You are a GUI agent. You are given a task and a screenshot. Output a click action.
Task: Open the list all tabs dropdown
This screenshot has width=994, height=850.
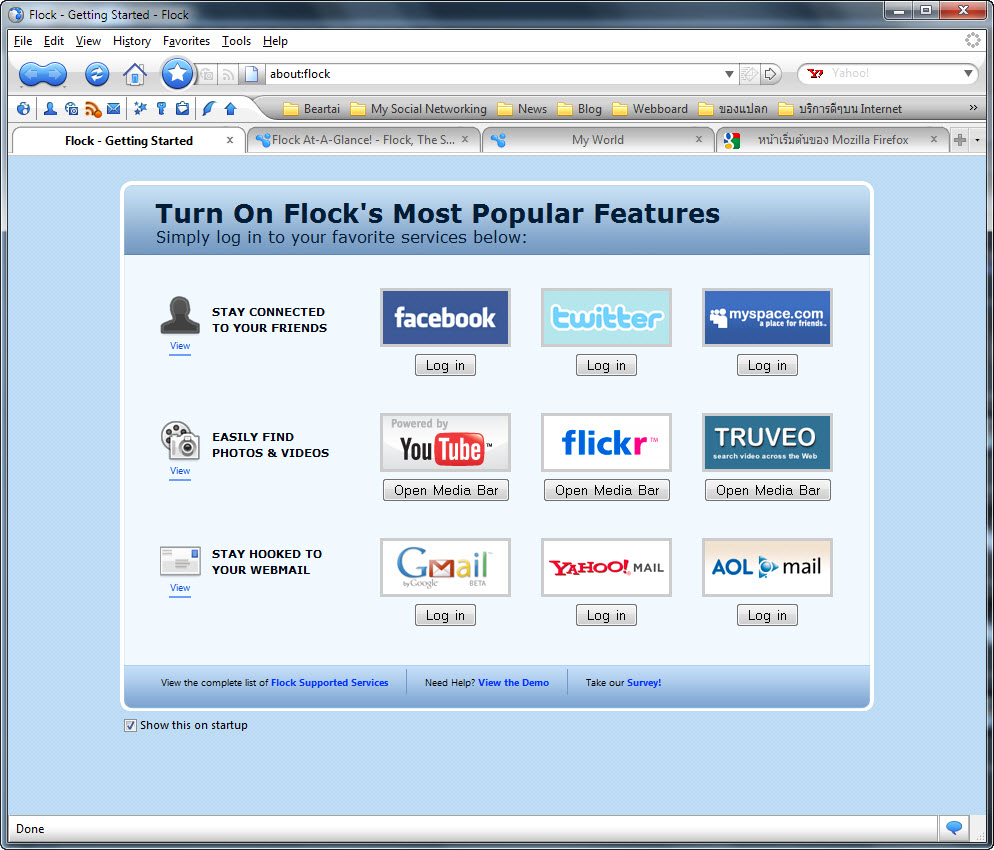pos(978,141)
